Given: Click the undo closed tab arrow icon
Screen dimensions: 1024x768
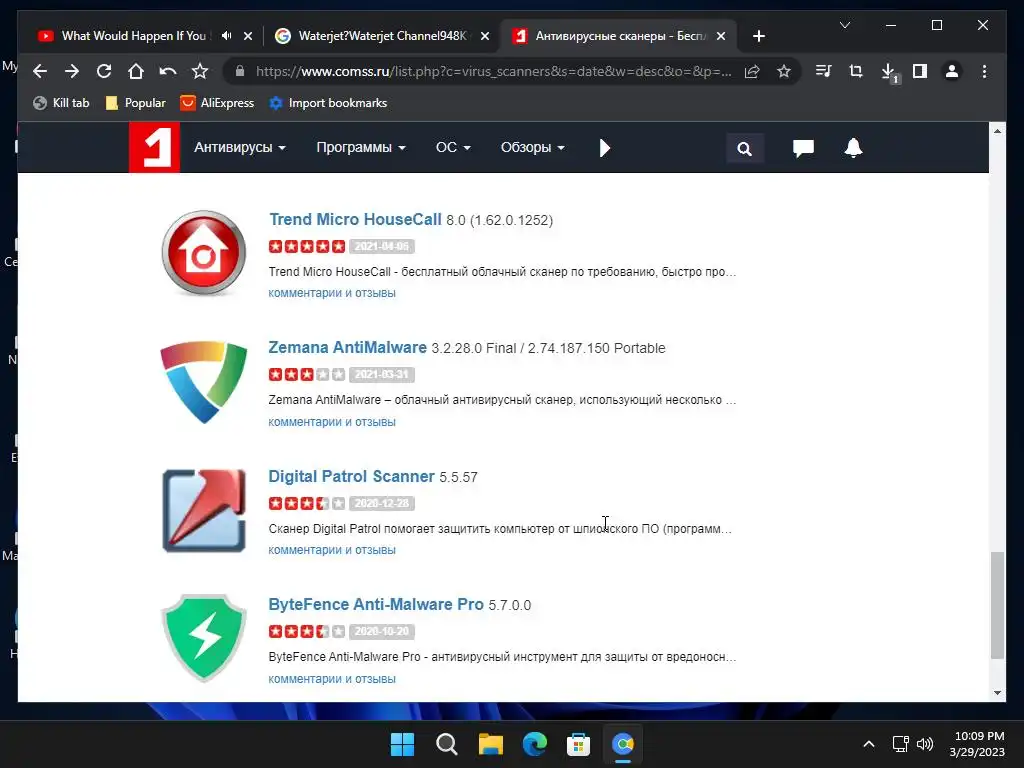Looking at the screenshot, I should (168, 71).
